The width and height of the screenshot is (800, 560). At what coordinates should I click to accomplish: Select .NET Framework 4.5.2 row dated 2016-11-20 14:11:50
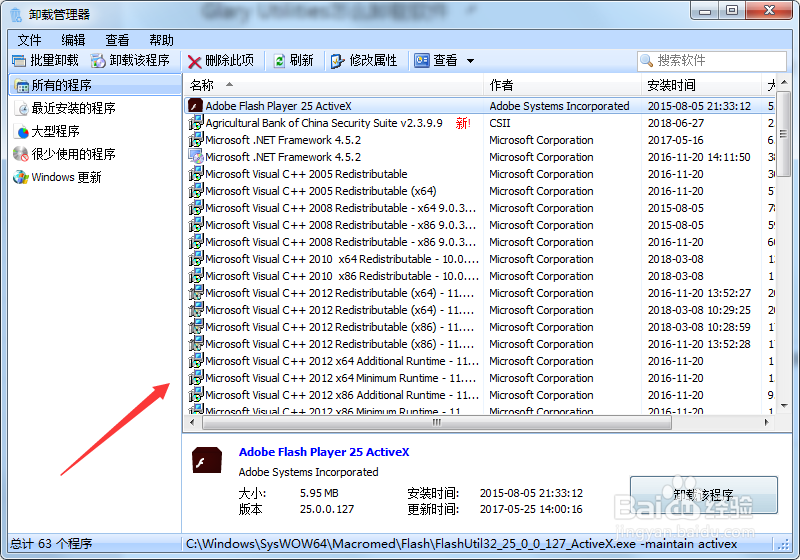pos(479,157)
